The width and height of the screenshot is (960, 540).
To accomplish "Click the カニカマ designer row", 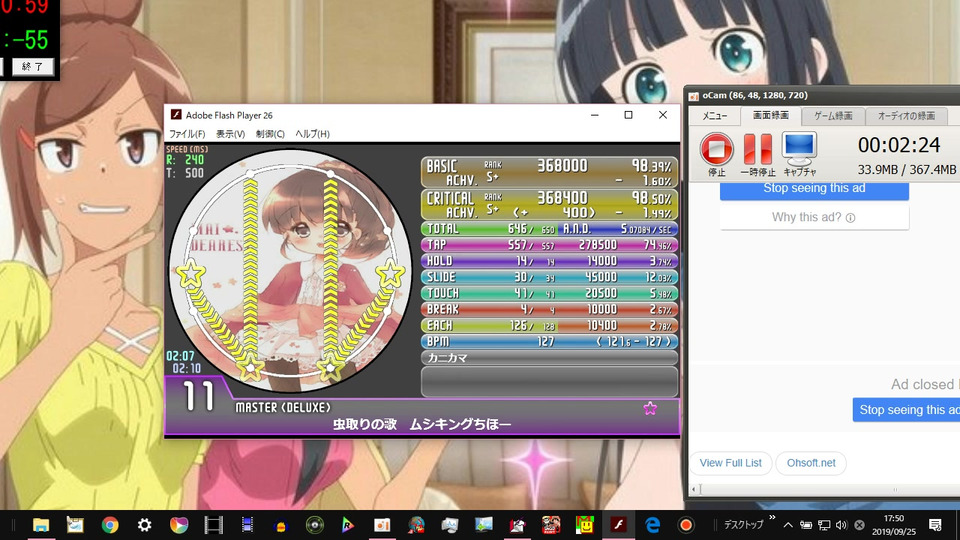I will tap(549, 358).
